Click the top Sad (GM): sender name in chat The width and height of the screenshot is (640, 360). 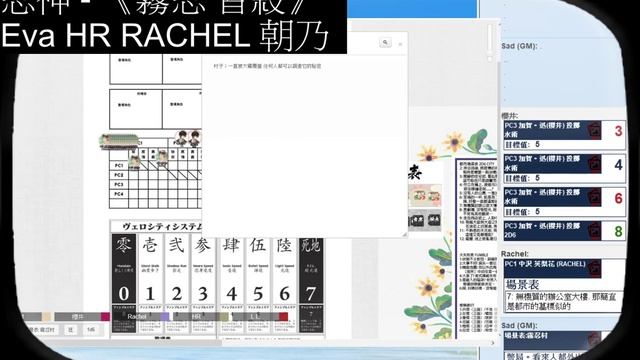coord(519,46)
